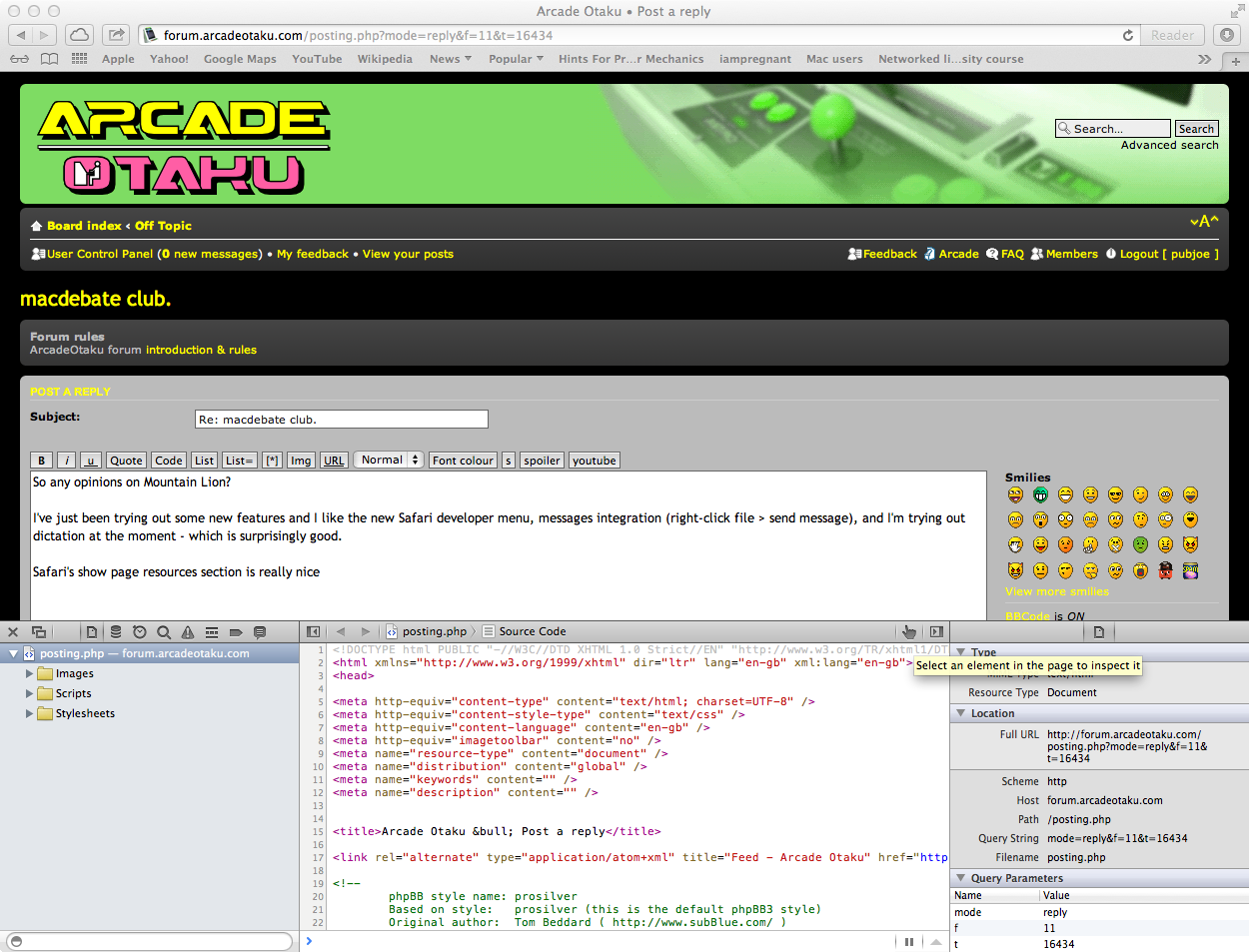This screenshot has width=1249, height=952.
Task: Collapse the Query Parameters section
Action: point(961,878)
